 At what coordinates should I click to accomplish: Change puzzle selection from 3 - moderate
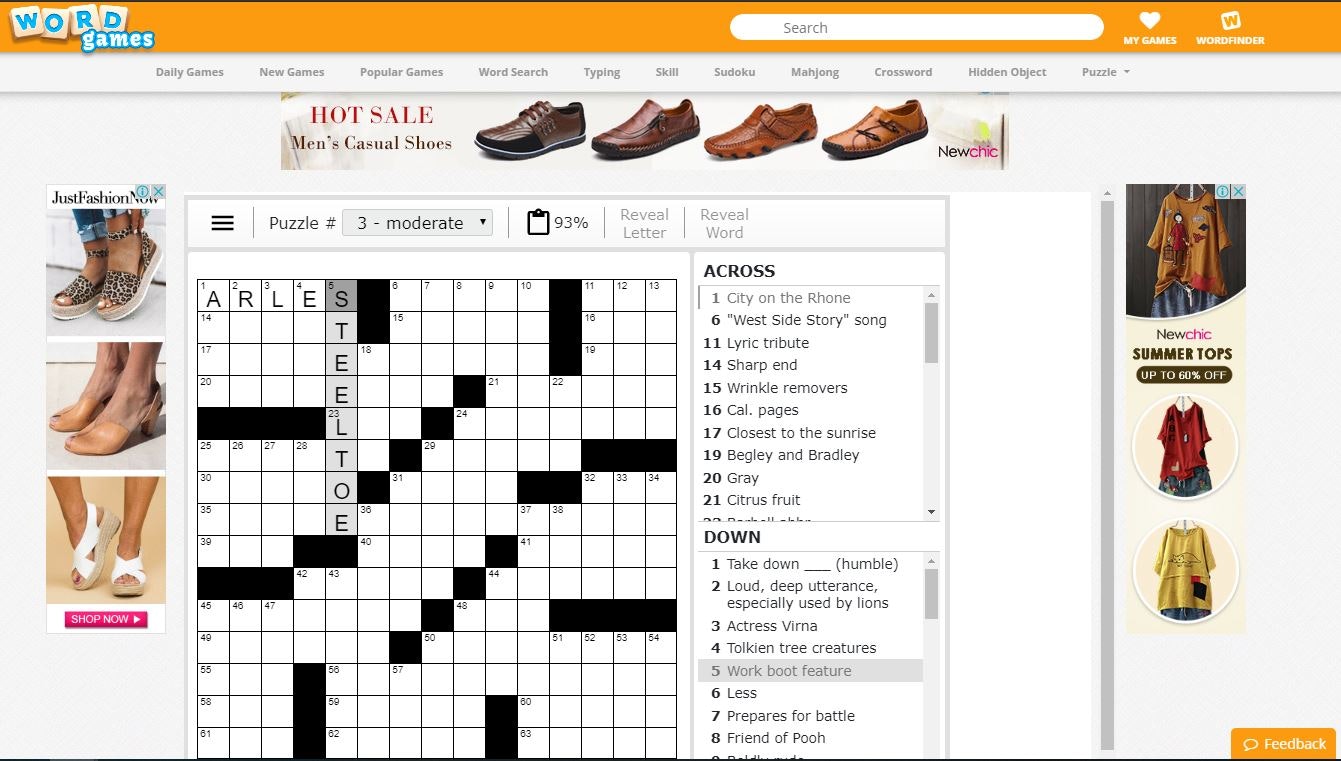pyautogui.click(x=417, y=222)
